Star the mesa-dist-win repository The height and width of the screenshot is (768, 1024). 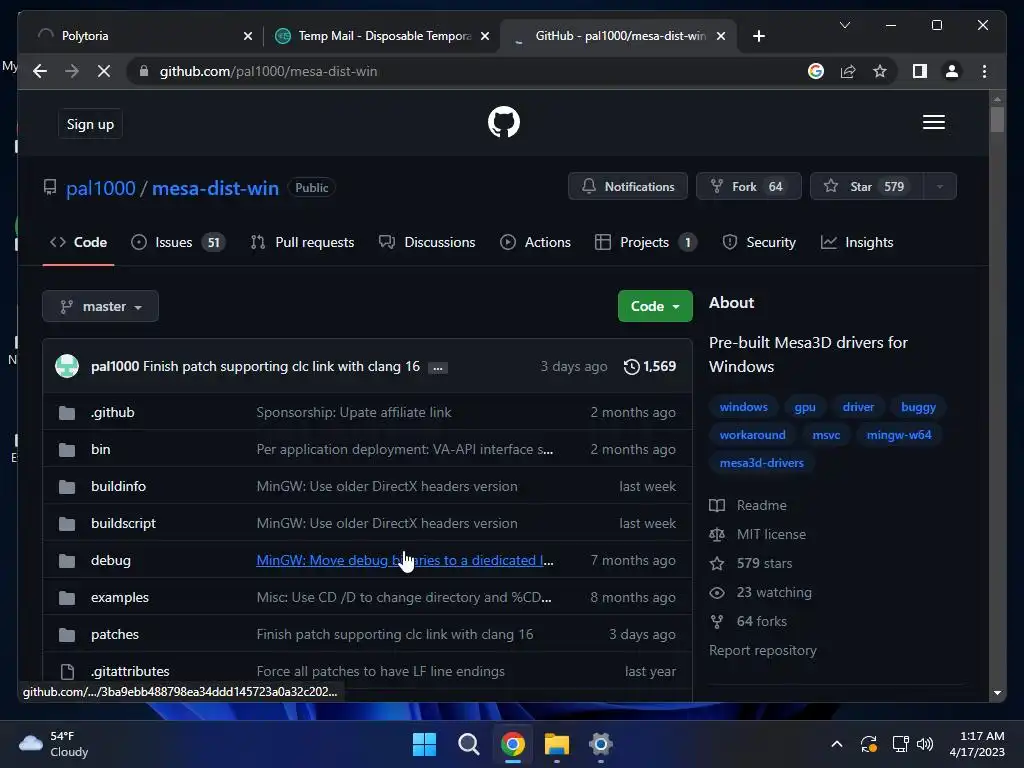(x=867, y=186)
